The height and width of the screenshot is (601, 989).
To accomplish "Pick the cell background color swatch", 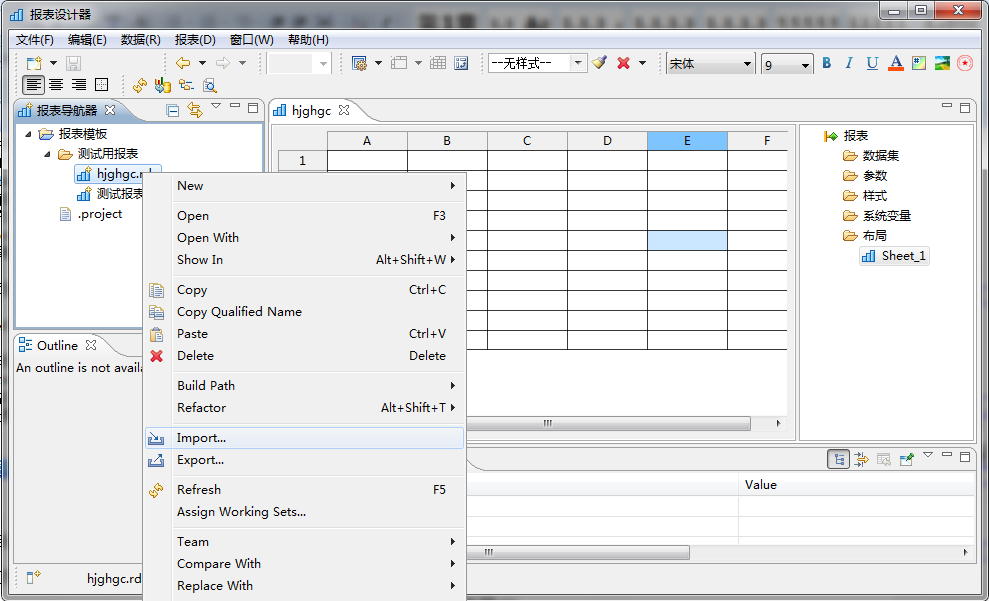I will click(x=919, y=63).
